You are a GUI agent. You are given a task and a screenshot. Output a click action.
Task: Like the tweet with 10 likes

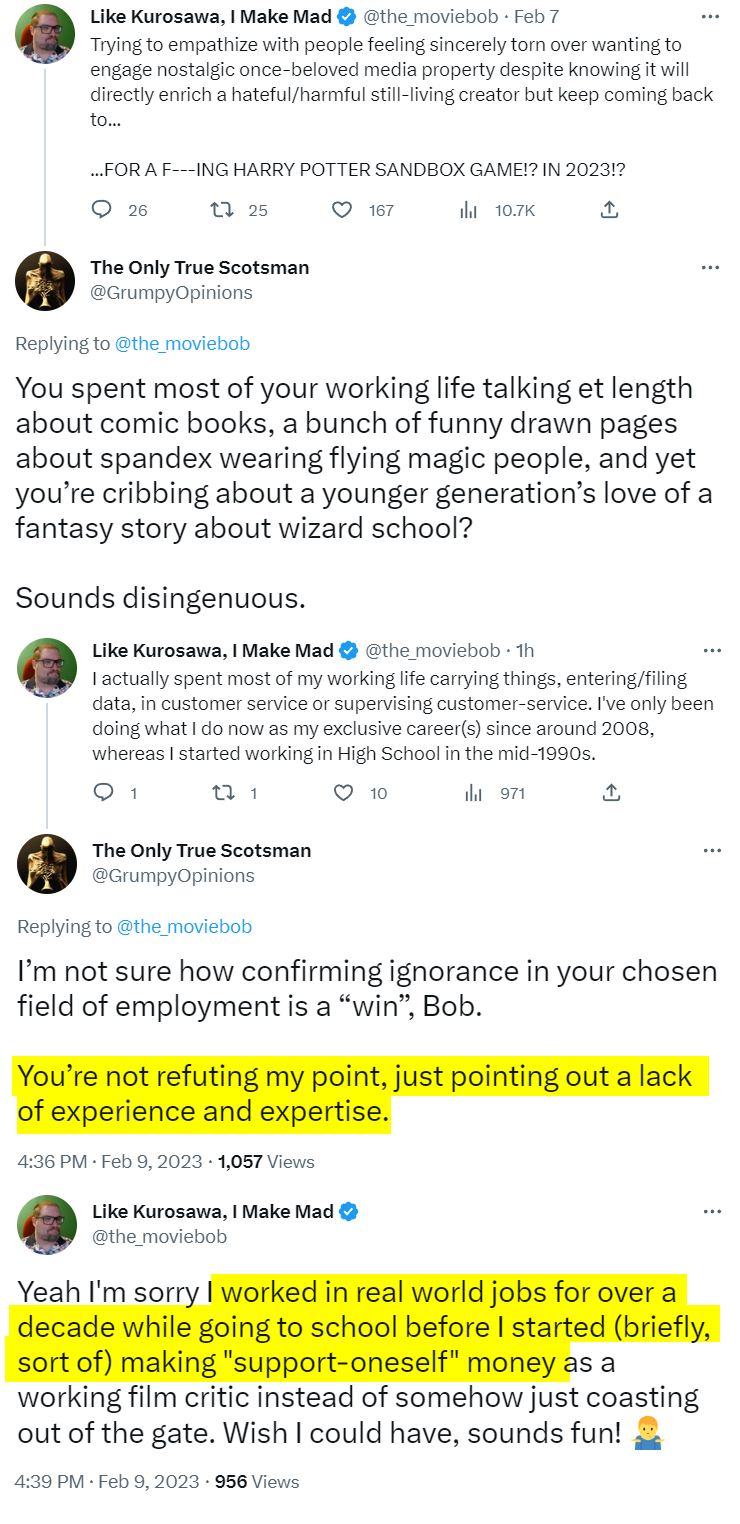click(344, 793)
